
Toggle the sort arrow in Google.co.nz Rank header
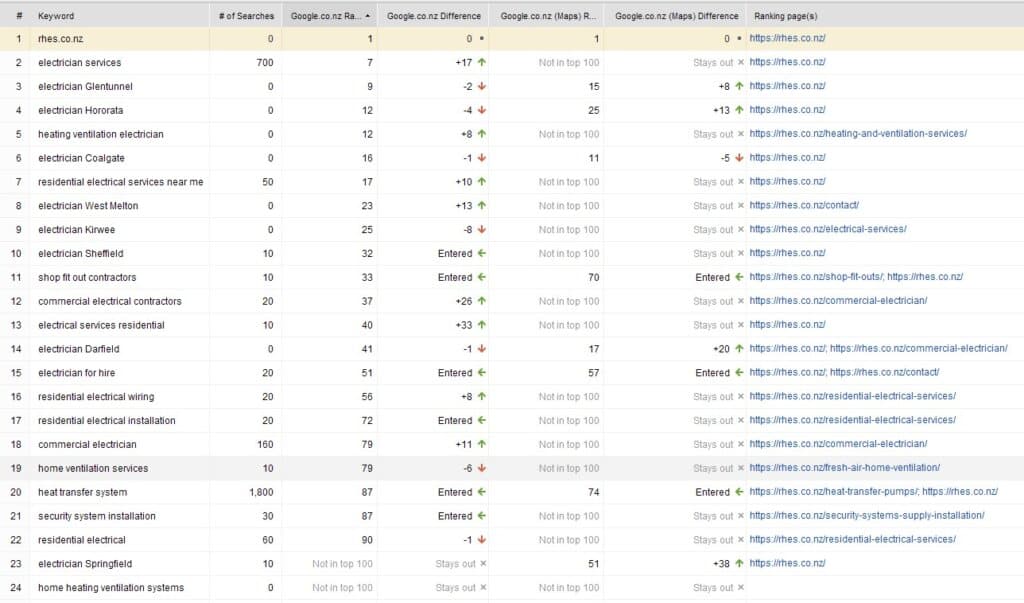pos(368,16)
